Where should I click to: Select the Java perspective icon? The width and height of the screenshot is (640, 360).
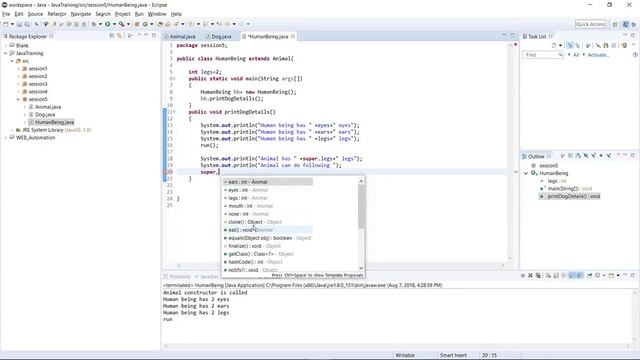(626, 24)
